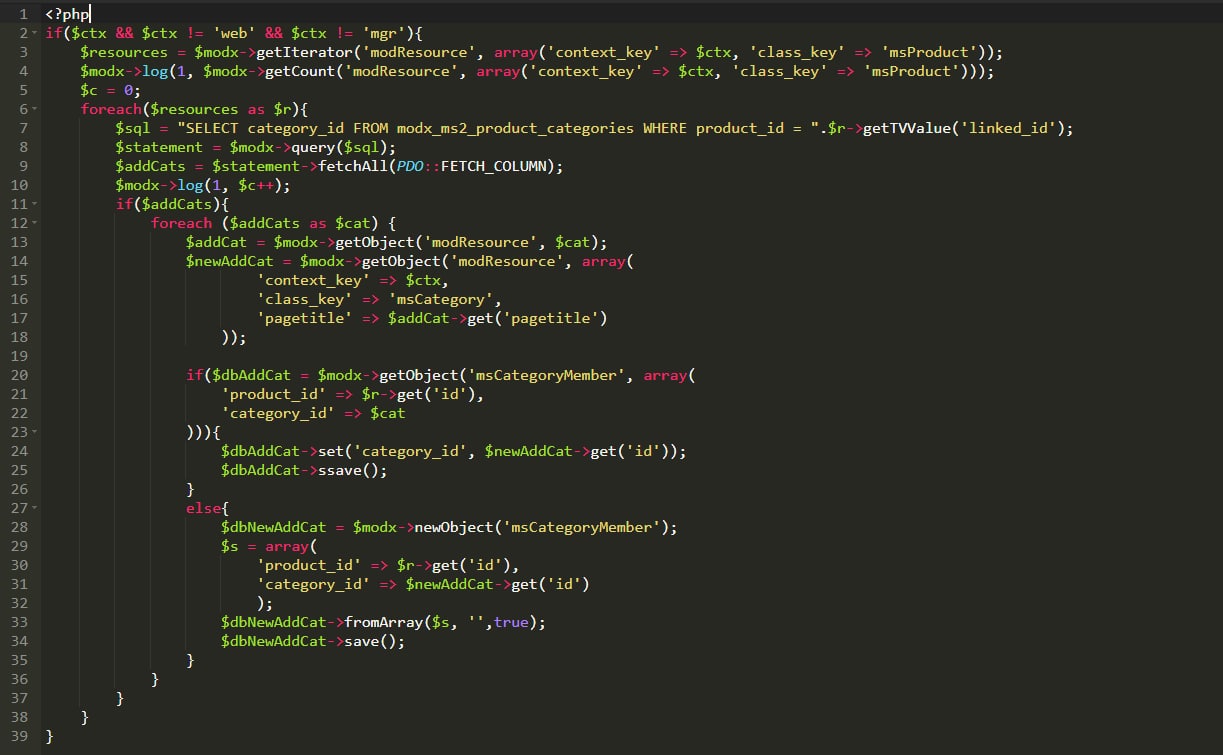
Task: Click the FETCH_COLUMN constant
Action: tap(495, 166)
